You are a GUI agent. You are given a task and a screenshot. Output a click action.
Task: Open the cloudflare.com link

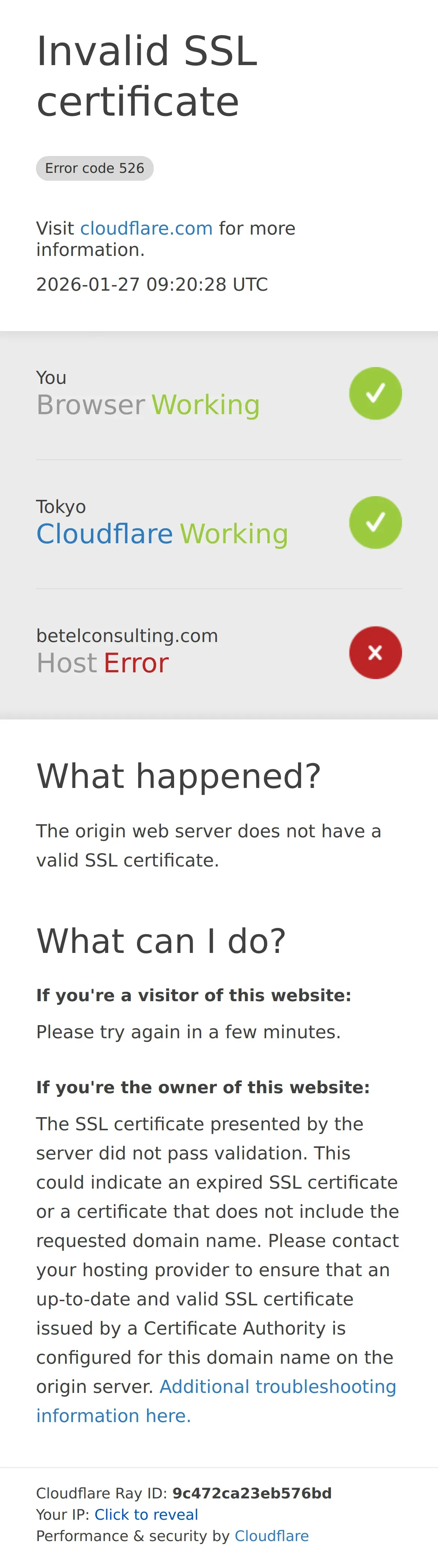click(x=146, y=228)
